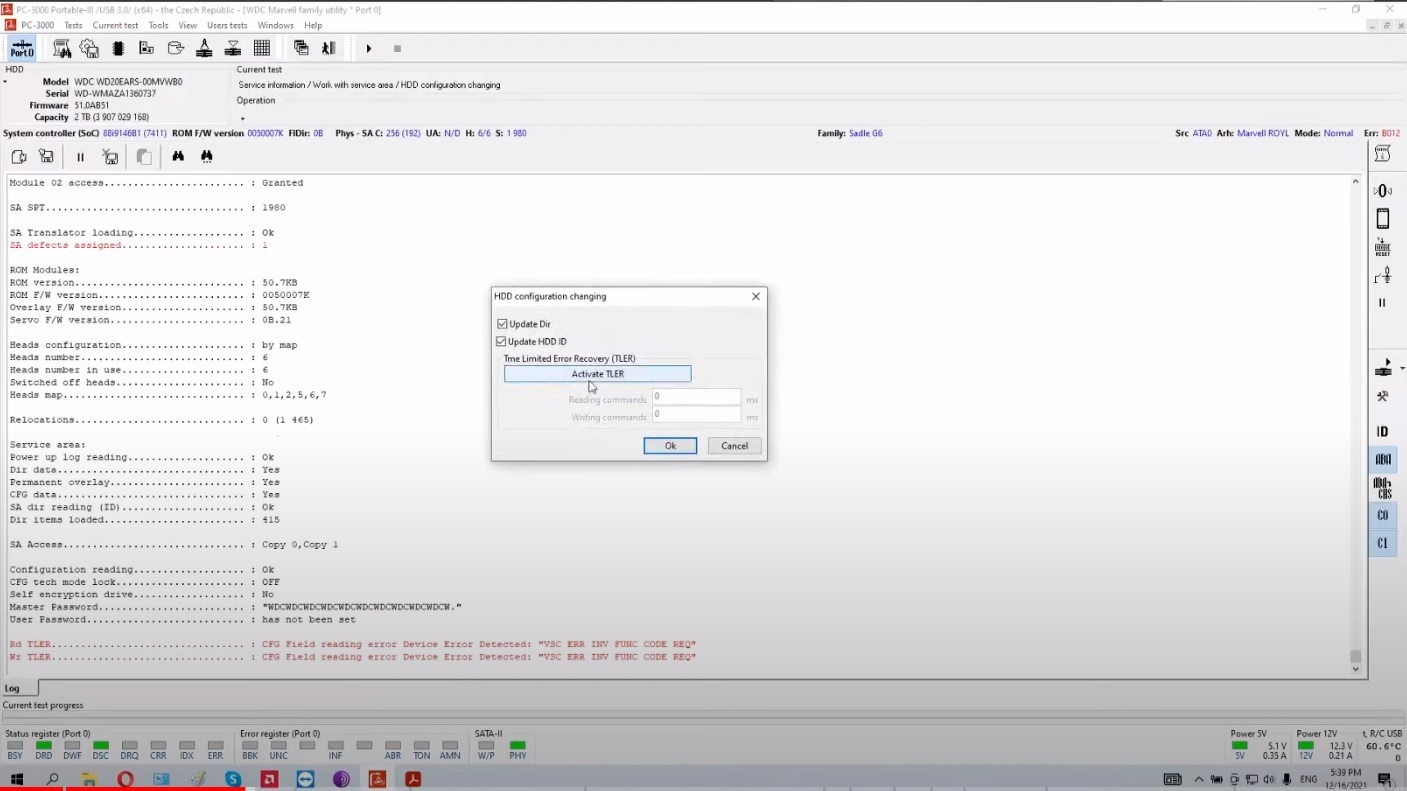Screen dimensions: 1407x791
Task: Click the scroll-with-binoculars utility icon
Action: click(x=62, y=48)
